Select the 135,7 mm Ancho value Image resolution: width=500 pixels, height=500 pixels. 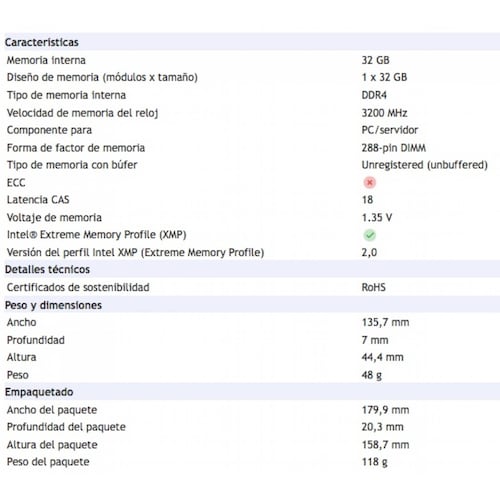coord(386,322)
